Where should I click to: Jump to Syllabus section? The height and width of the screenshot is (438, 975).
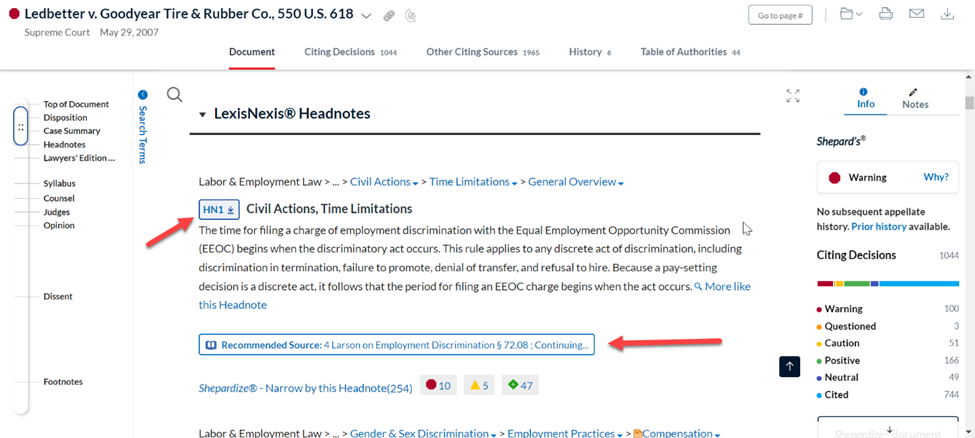(x=60, y=184)
